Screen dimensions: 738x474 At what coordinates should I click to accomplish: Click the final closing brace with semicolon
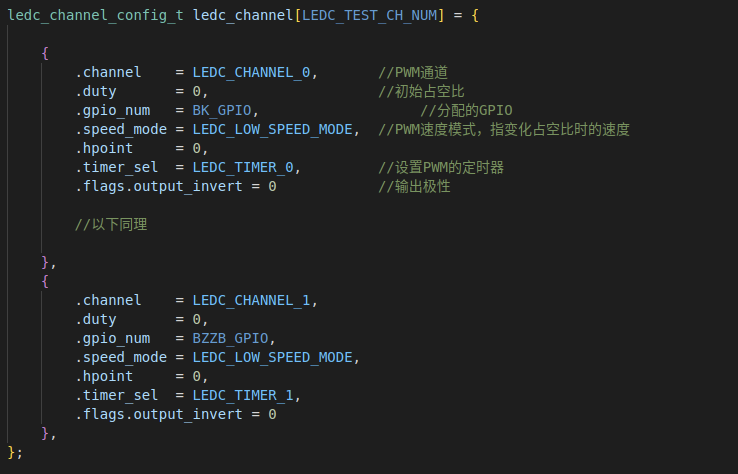(15, 452)
